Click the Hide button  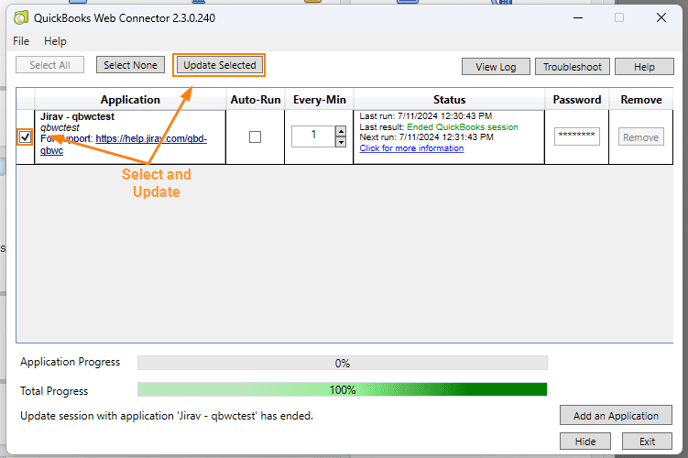tap(585, 441)
